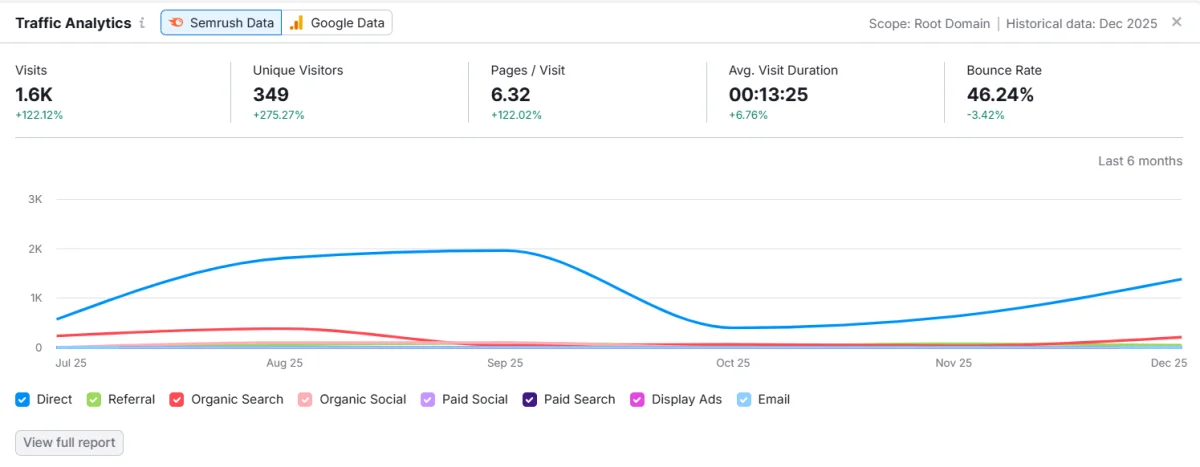Select the Unique Visitors 349 metric

click(x=271, y=95)
